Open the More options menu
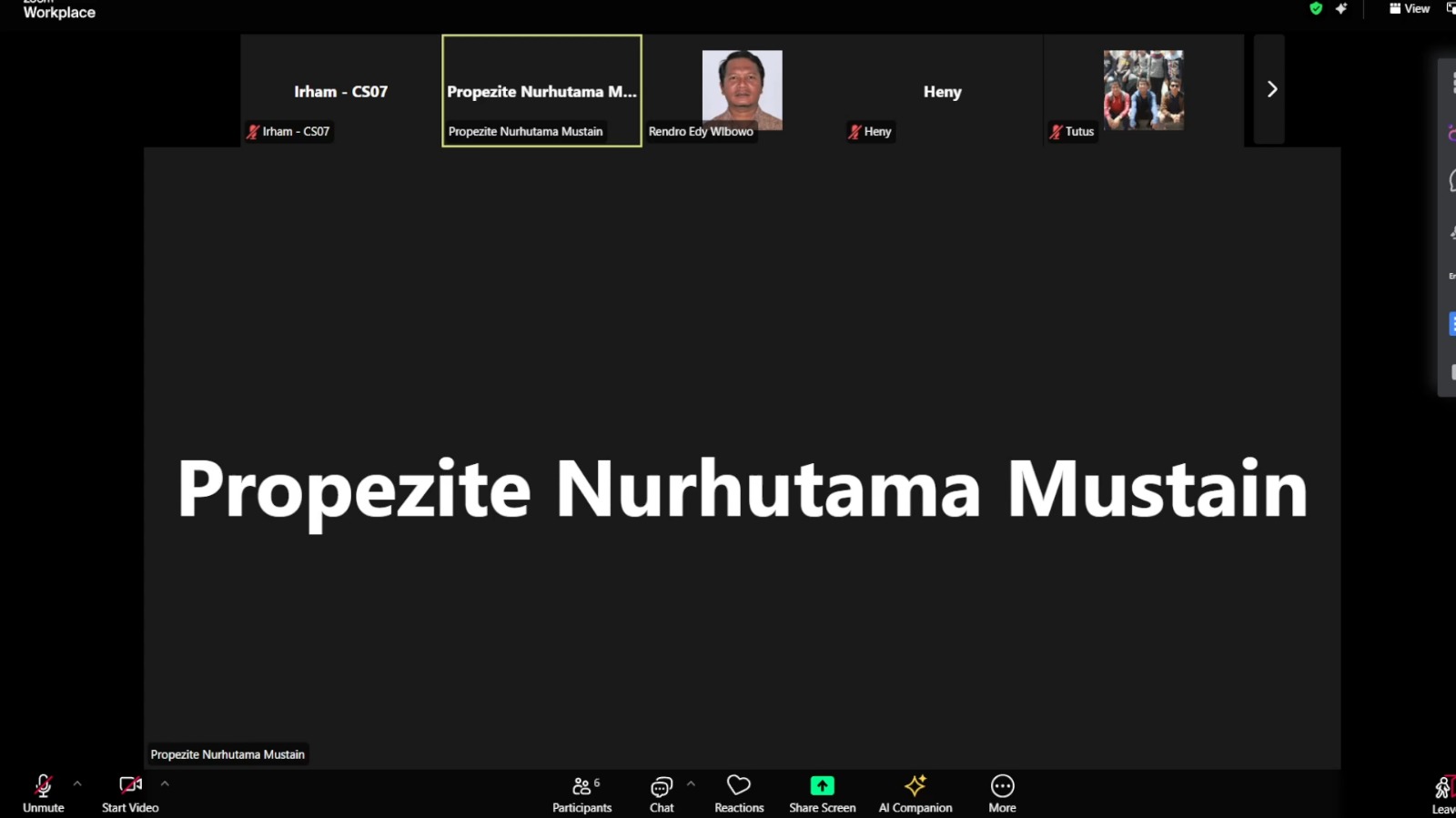1456x818 pixels. 1002,793
